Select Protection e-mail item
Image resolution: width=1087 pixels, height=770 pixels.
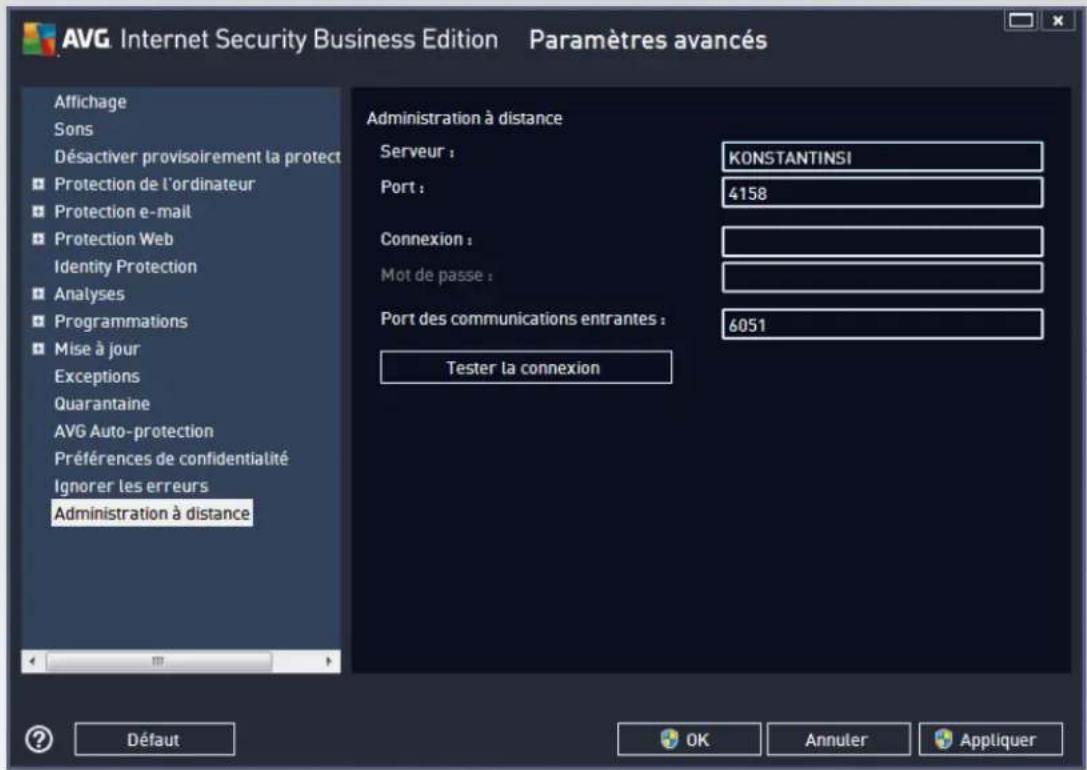tap(123, 212)
